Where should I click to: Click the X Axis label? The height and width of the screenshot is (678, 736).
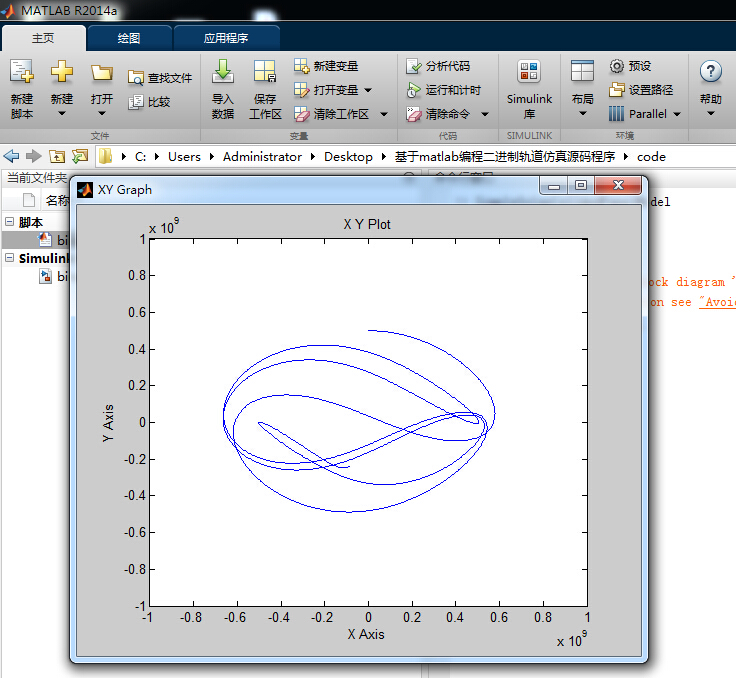tap(366, 634)
